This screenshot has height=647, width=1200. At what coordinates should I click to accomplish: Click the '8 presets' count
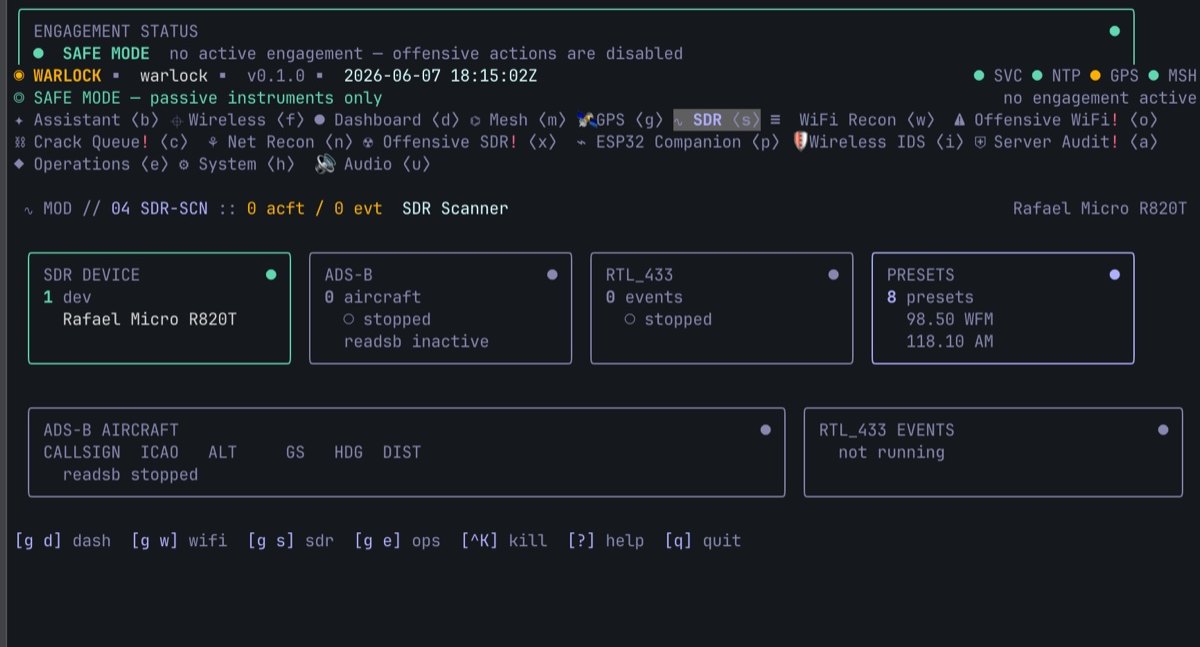tap(930, 297)
